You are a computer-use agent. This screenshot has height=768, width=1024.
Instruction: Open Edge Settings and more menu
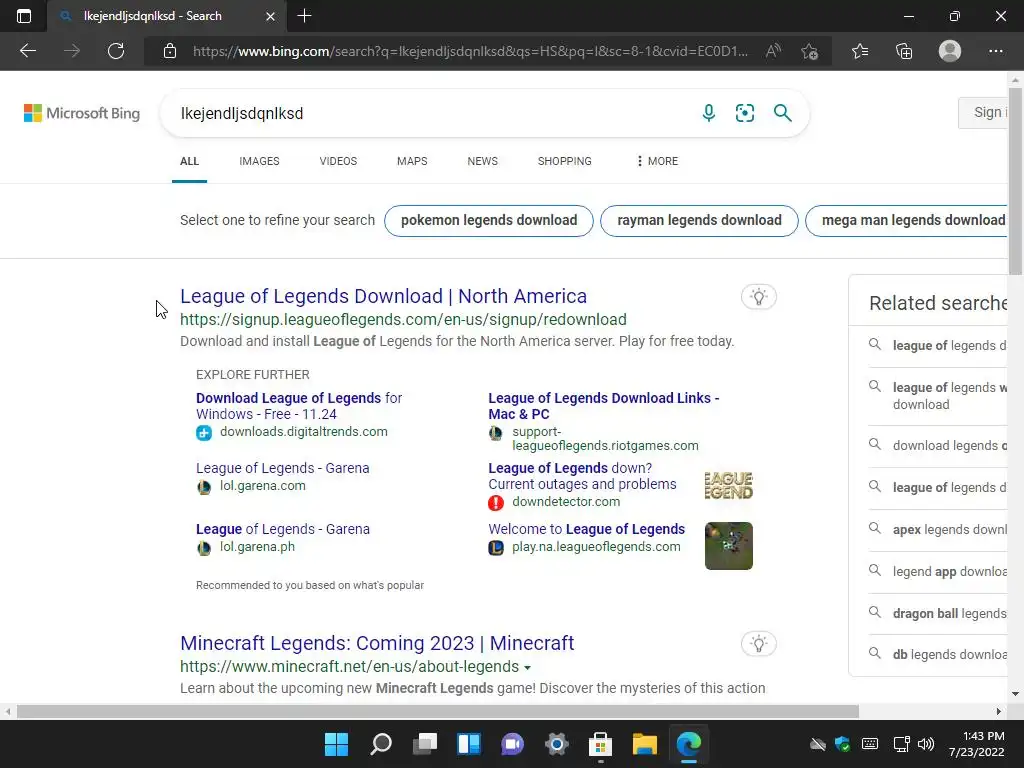(995, 51)
